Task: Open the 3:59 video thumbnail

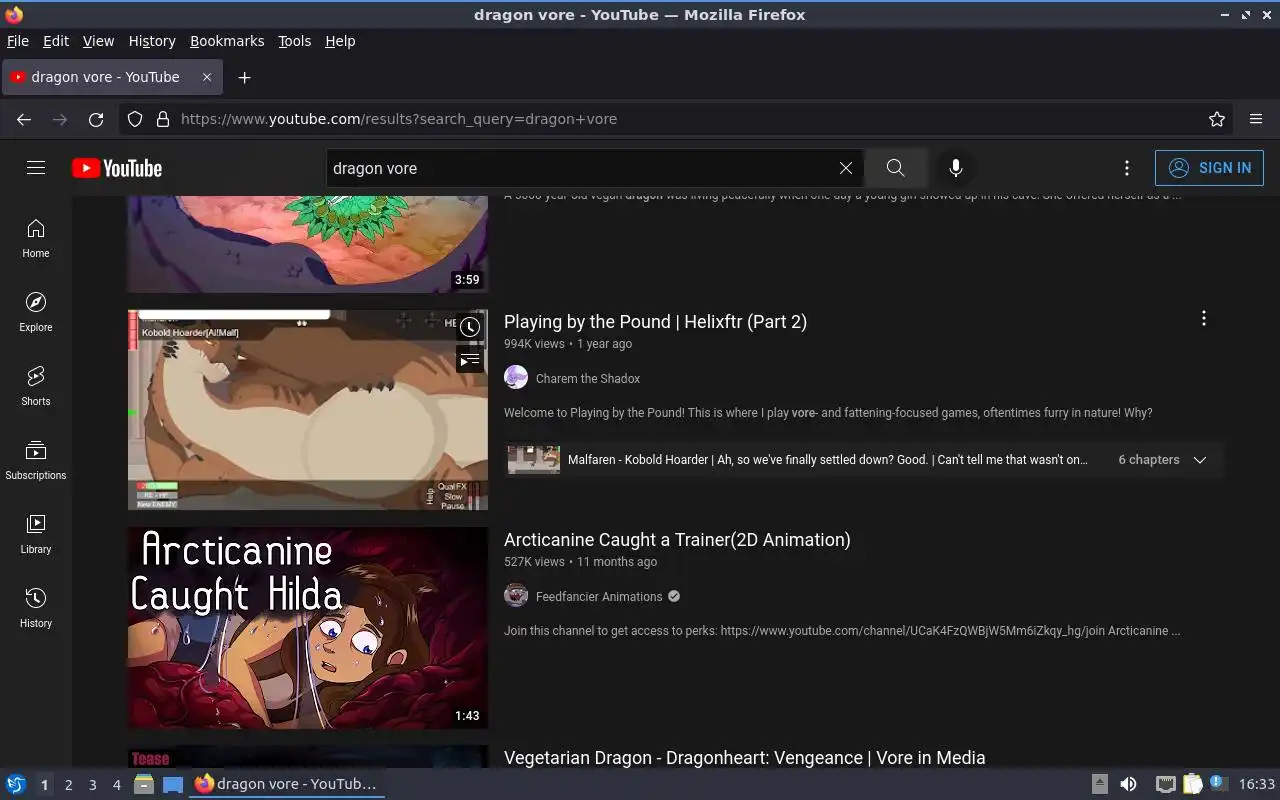Action: [308, 244]
